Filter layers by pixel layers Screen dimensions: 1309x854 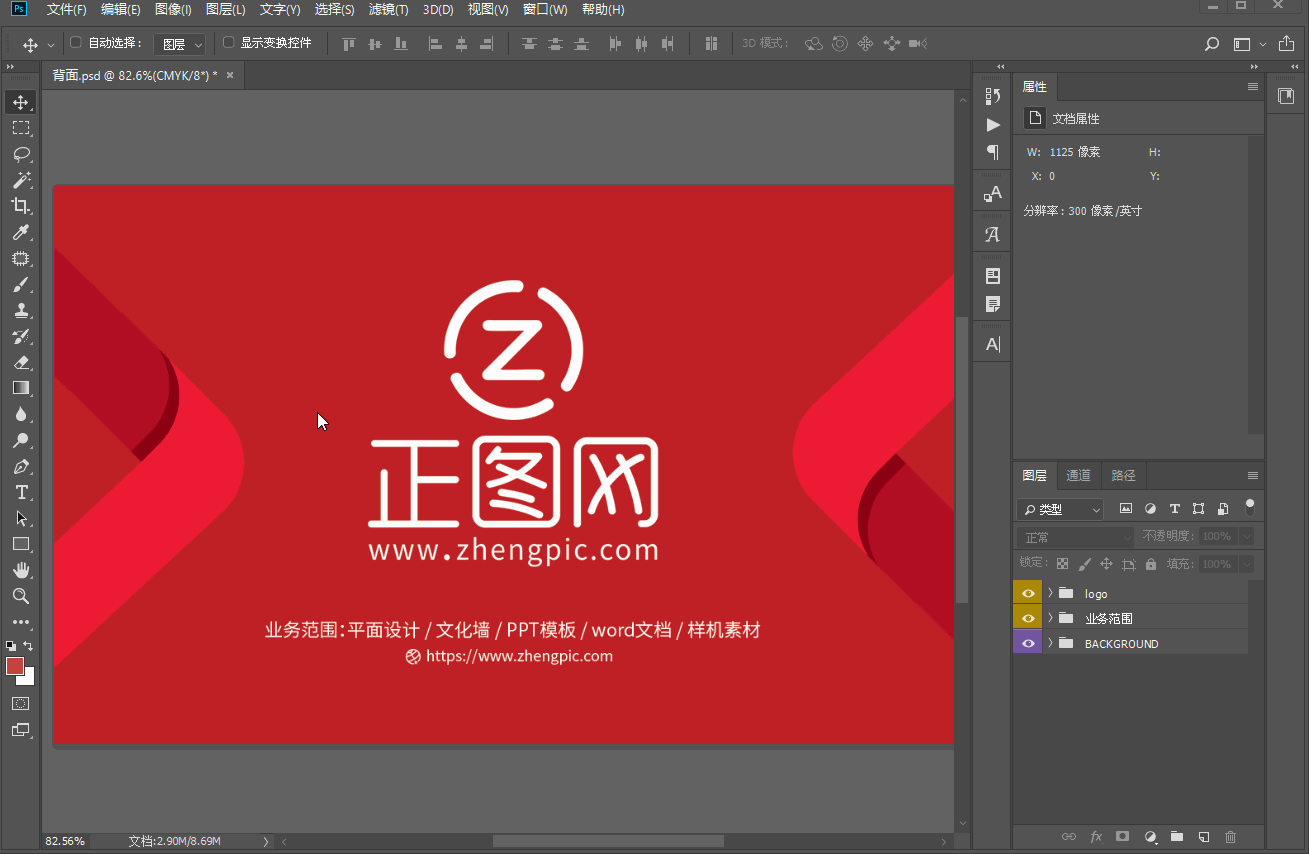1126,509
